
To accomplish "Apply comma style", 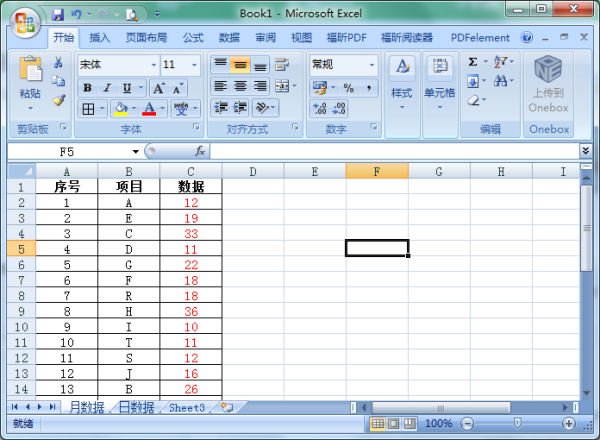I will point(368,88).
